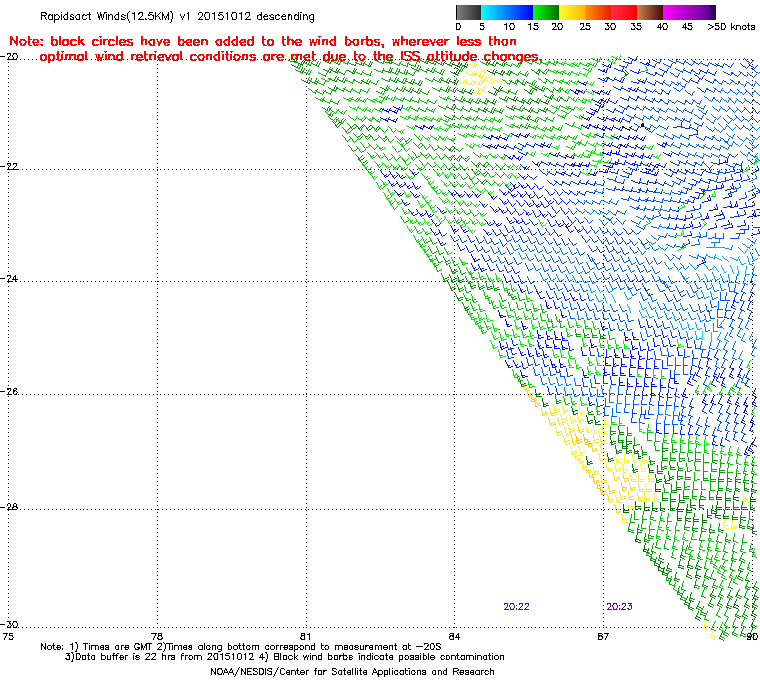Viewport: 760px width, 688px height.
Task: Click the latitude label -22
Action: coord(9,166)
